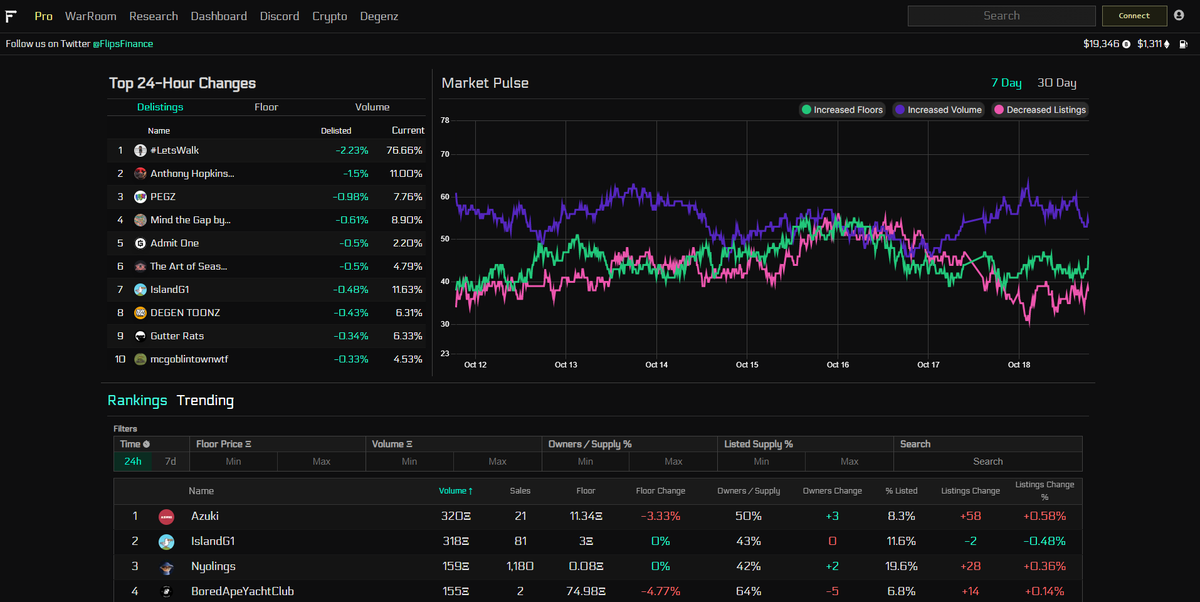Click the Floor Price Min input
The width and height of the screenshot is (1200, 602).
pyautogui.click(x=233, y=461)
